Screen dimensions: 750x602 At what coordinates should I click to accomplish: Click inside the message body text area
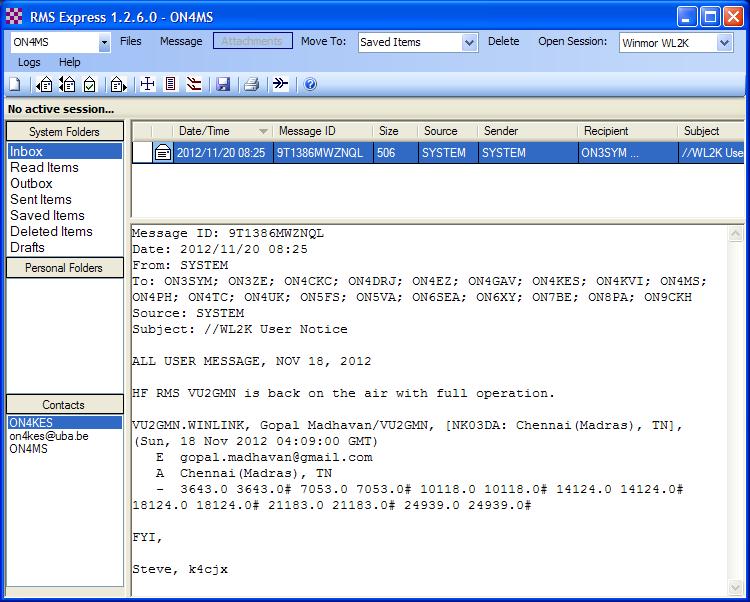pos(430,410)
